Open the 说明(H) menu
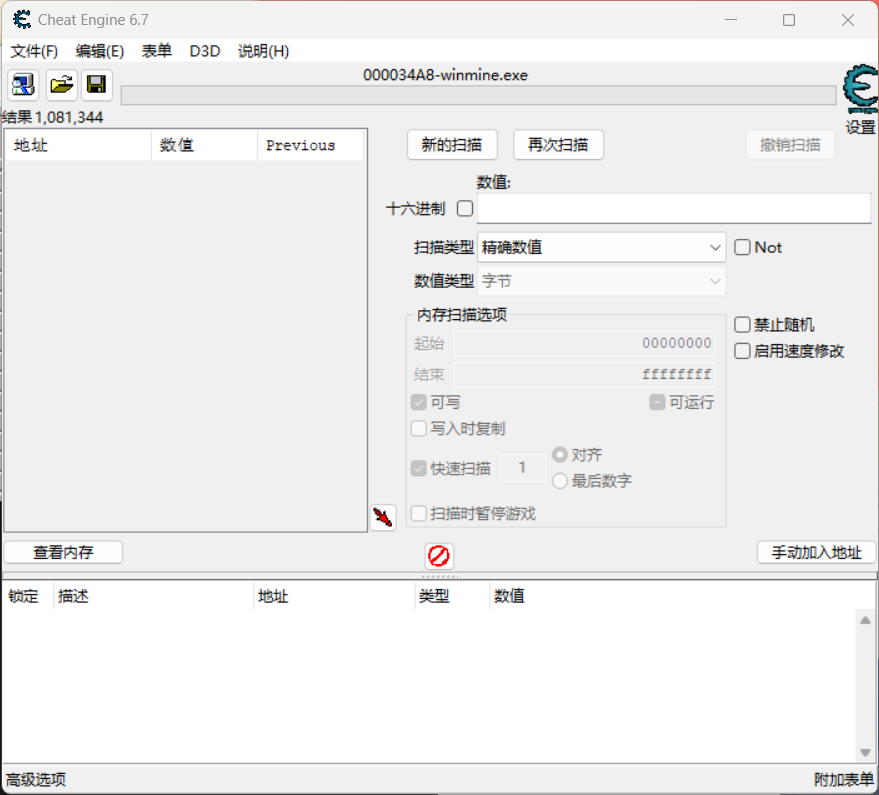This screenshot has height=795, width=879. (263, 51)
